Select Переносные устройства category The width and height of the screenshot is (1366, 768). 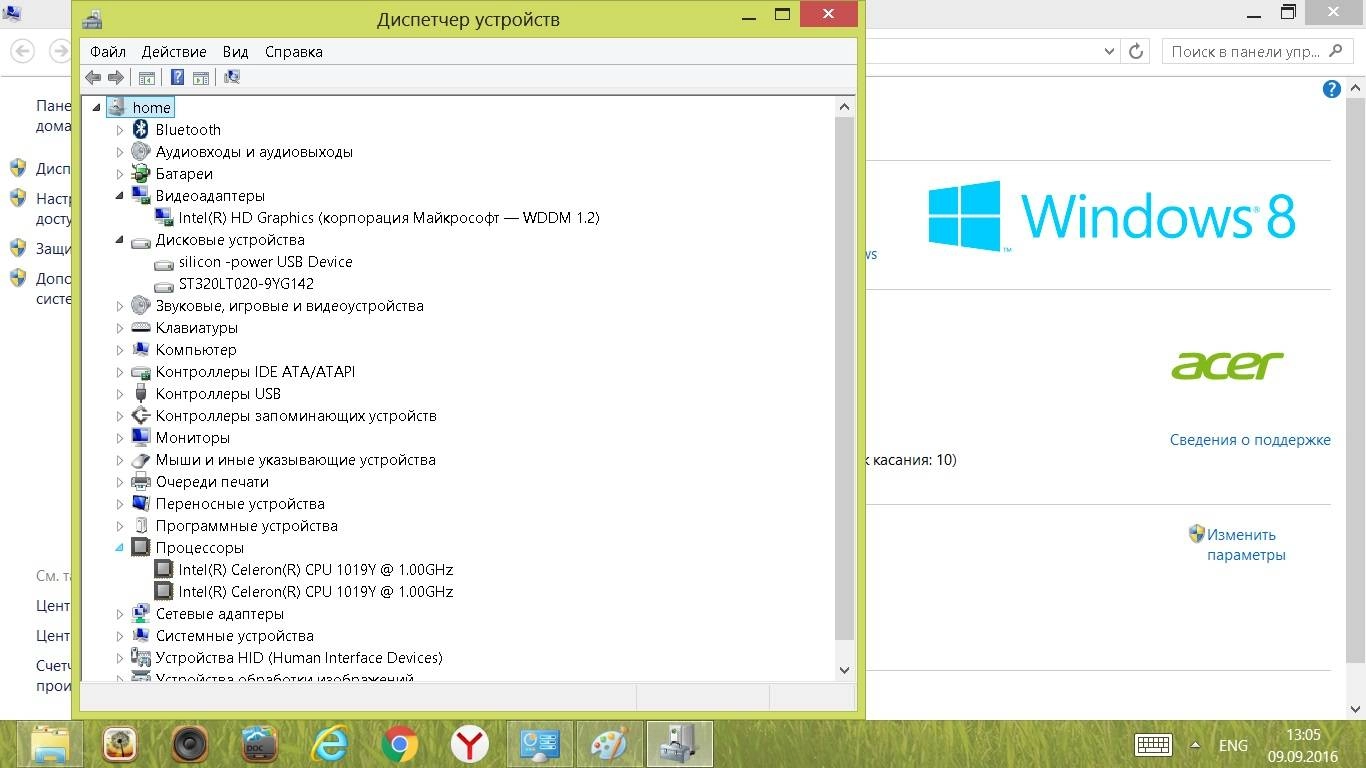click(x=240, y=503)
